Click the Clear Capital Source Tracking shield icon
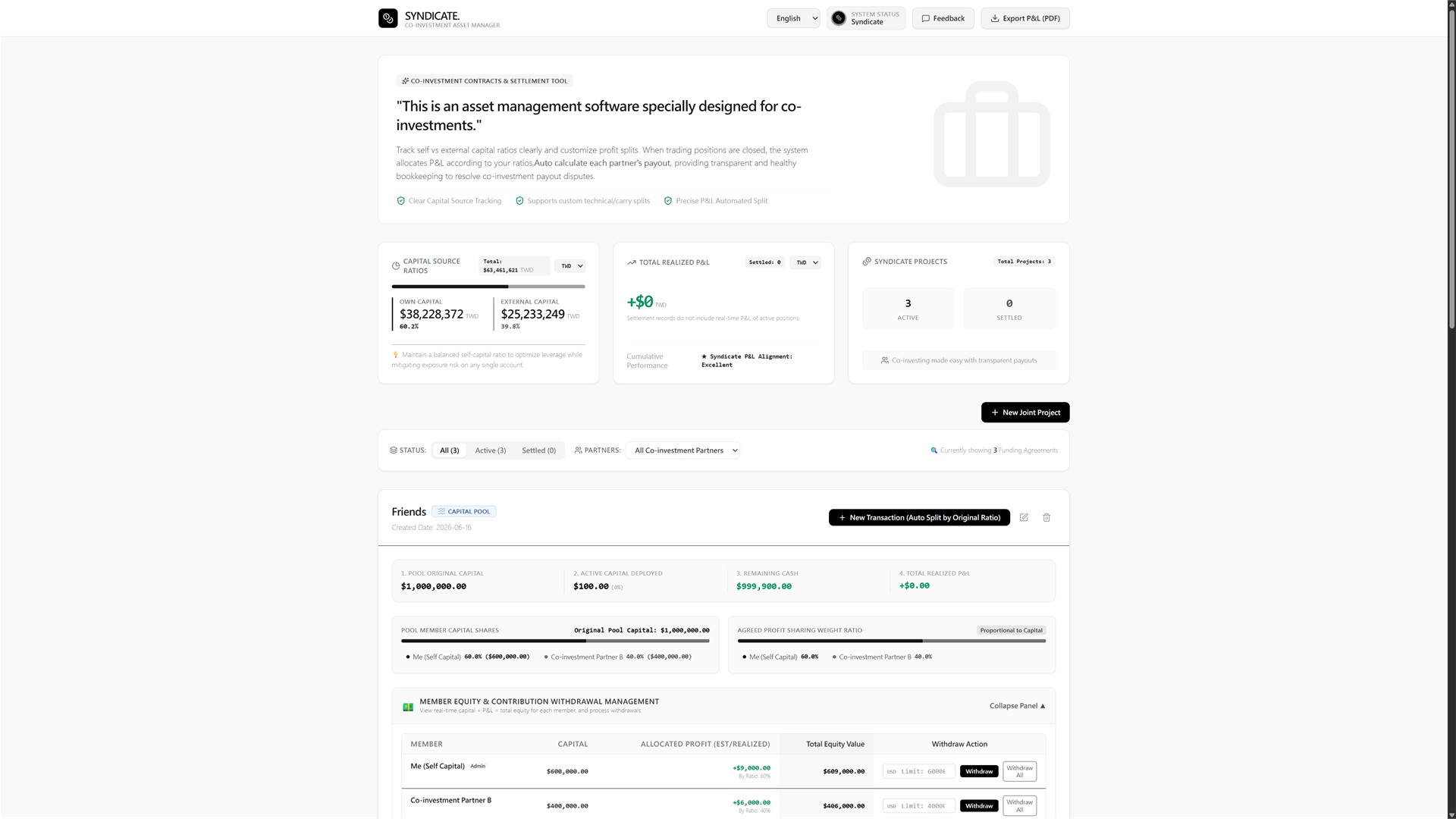Image resolution: width=1456 pixels, height=819 pixels. [x=400, y=201]
